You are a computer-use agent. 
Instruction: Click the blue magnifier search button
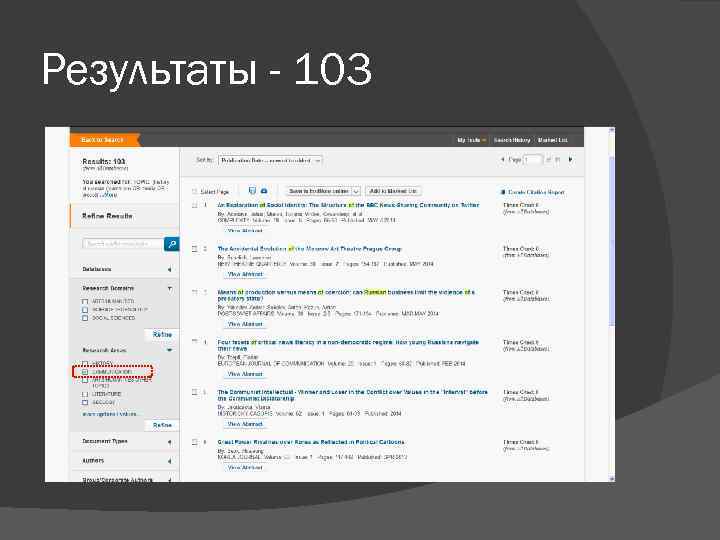[x=171, y=244]
